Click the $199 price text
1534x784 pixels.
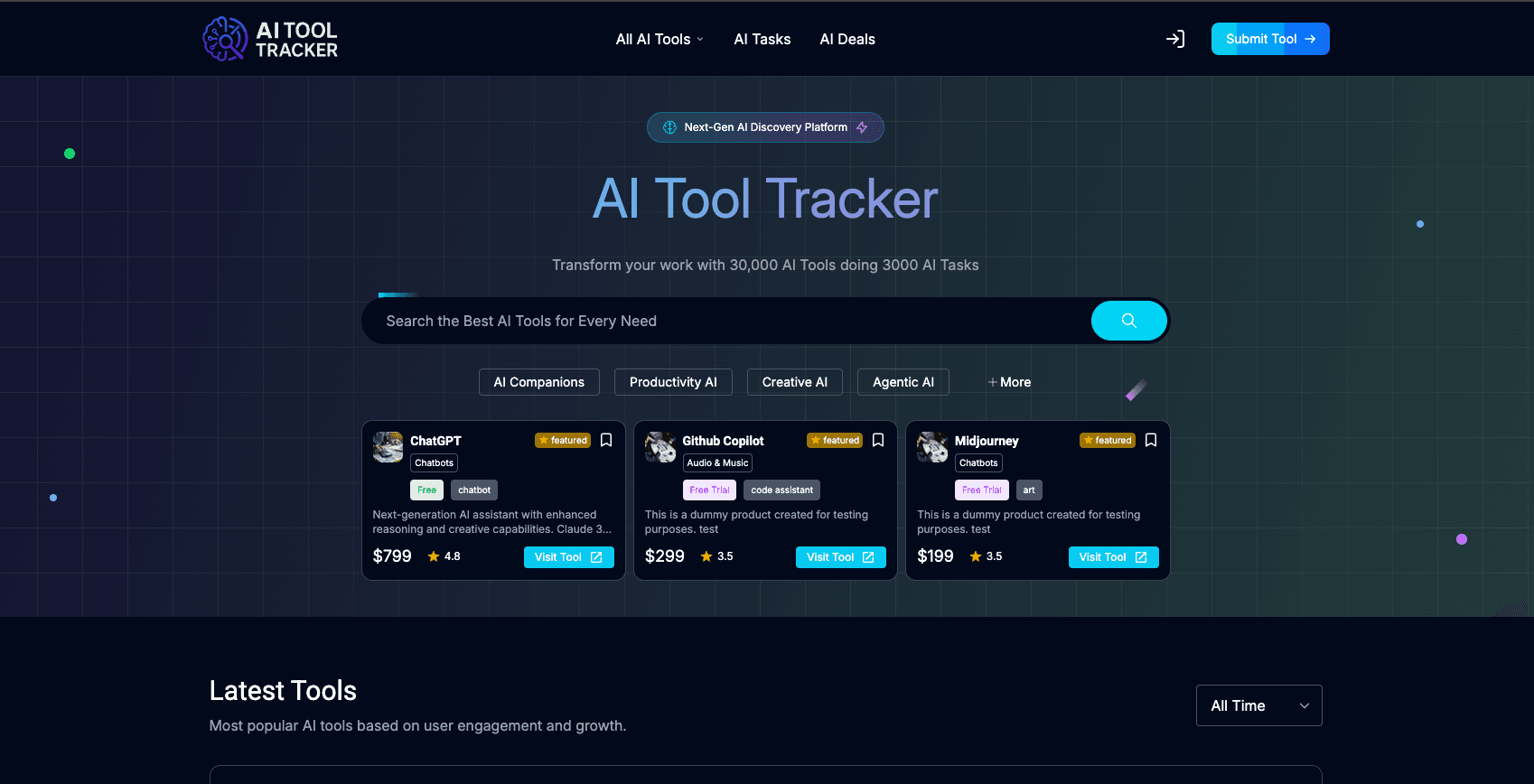click(x=935, y=556)
